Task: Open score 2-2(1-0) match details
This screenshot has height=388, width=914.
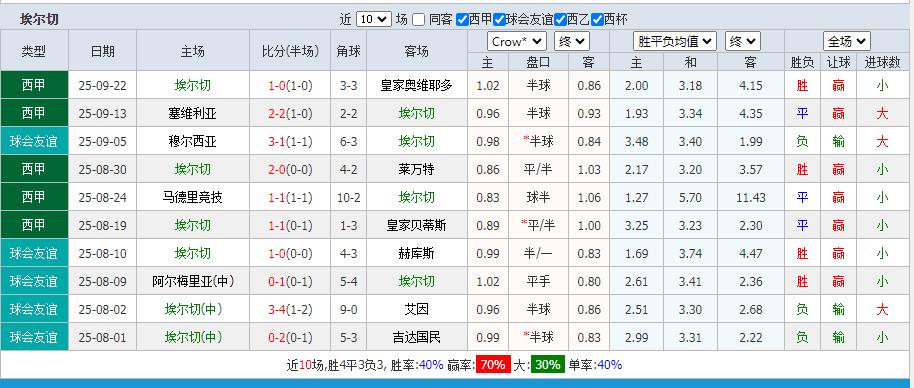Action: 290,114
